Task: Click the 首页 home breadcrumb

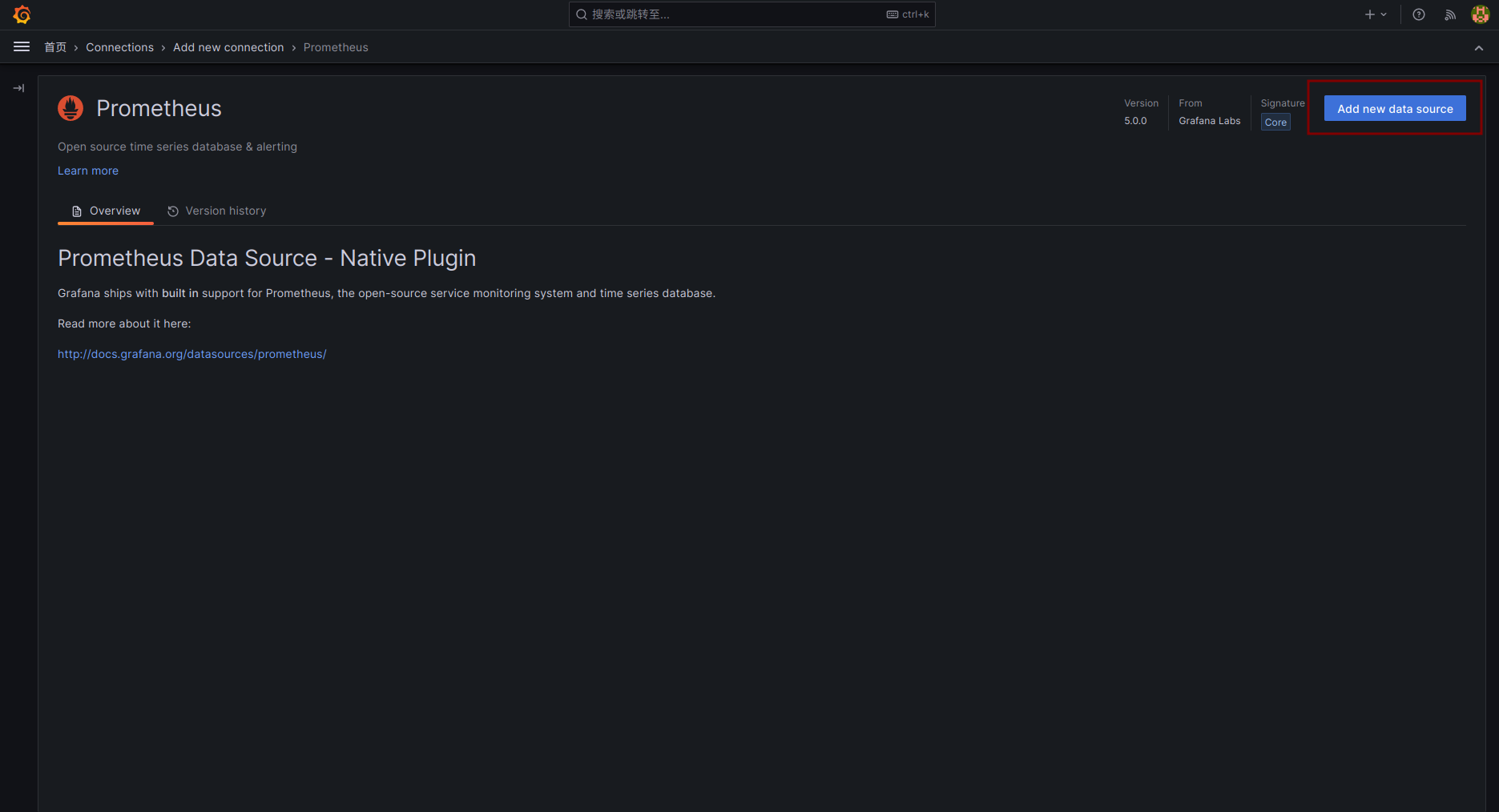Action: coord(55,47)
